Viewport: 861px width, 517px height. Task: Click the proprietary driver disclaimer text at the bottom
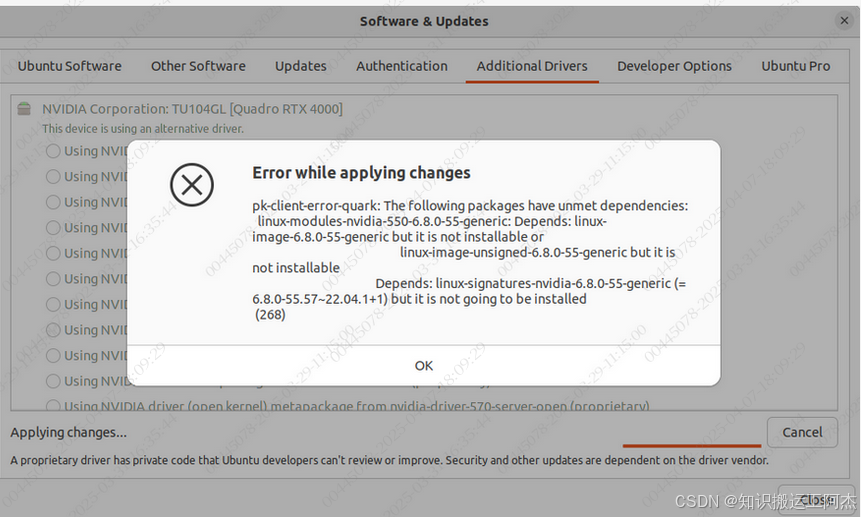coord(389,460)
